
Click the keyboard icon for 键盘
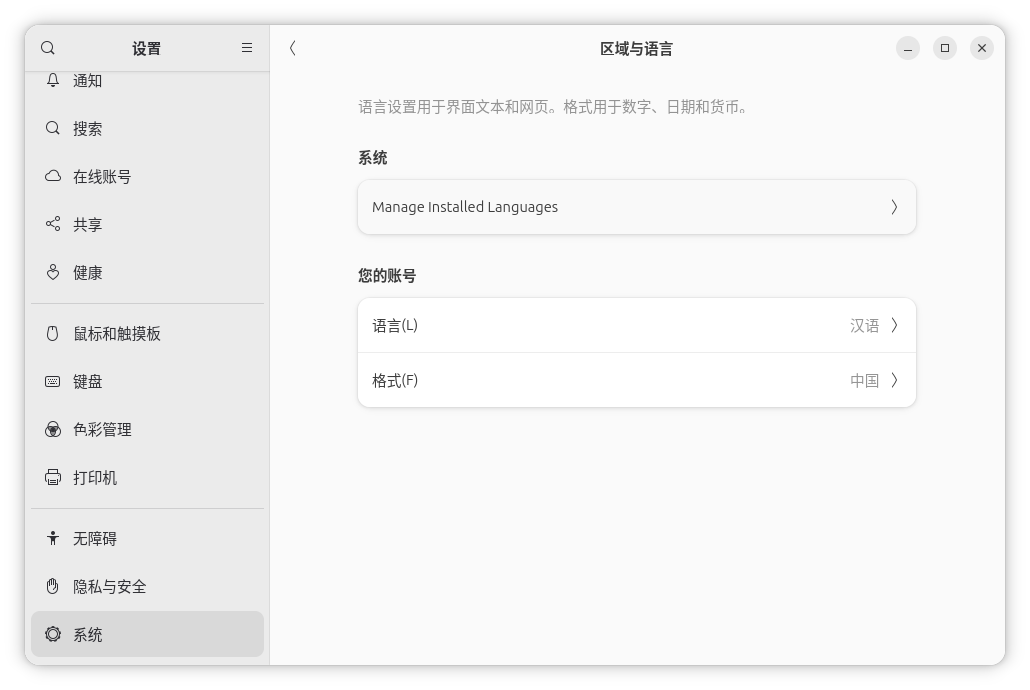pos(53,382)
